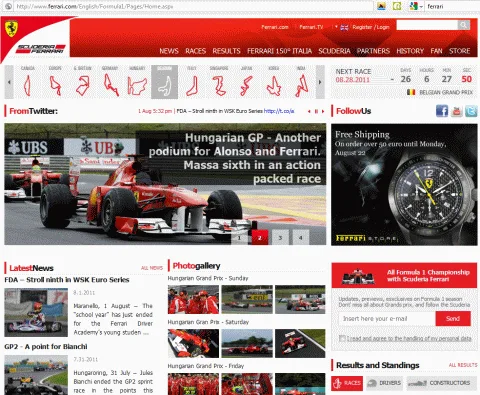
Task: Click the Send newsletter button
Action: click(453, 319)
